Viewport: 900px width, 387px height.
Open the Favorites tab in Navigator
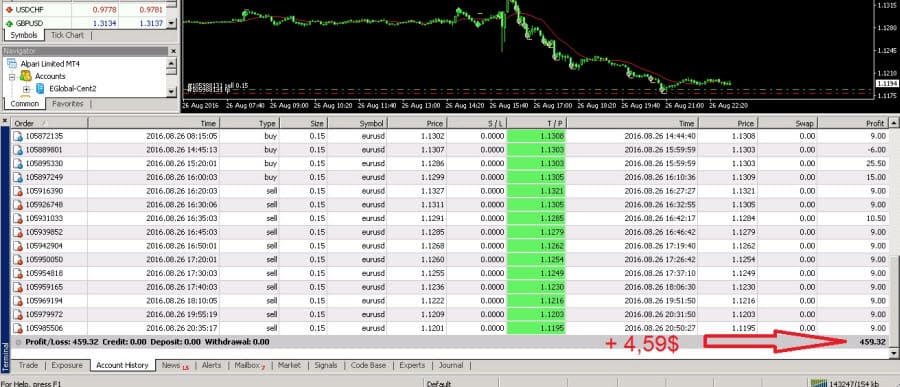[67, 104]
